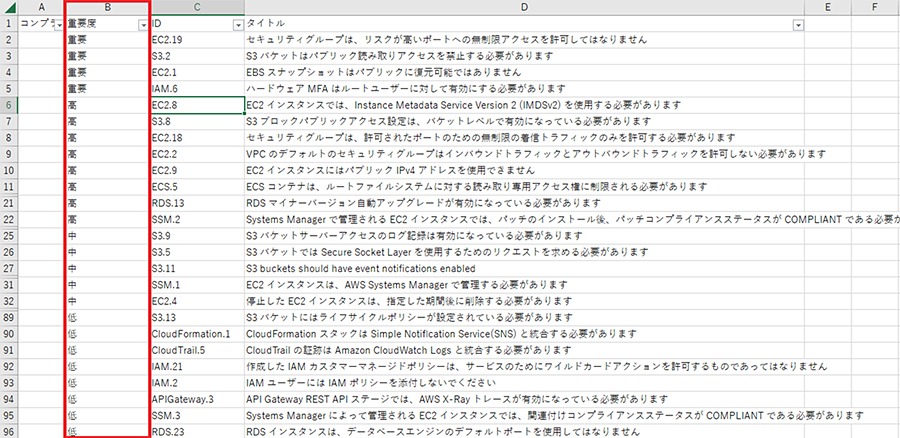Click the 低 severity cell in IAM.2 row
900x438 pixels.
107,382
